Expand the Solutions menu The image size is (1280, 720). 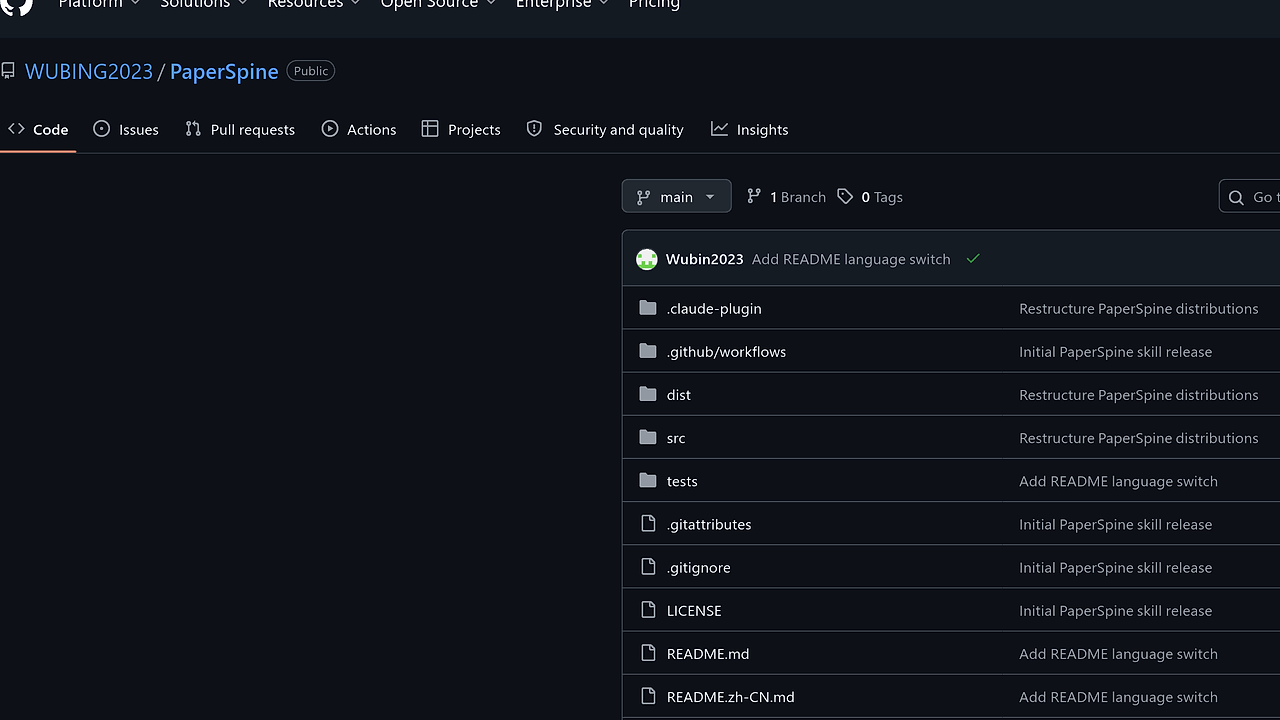tap(204, 4)
